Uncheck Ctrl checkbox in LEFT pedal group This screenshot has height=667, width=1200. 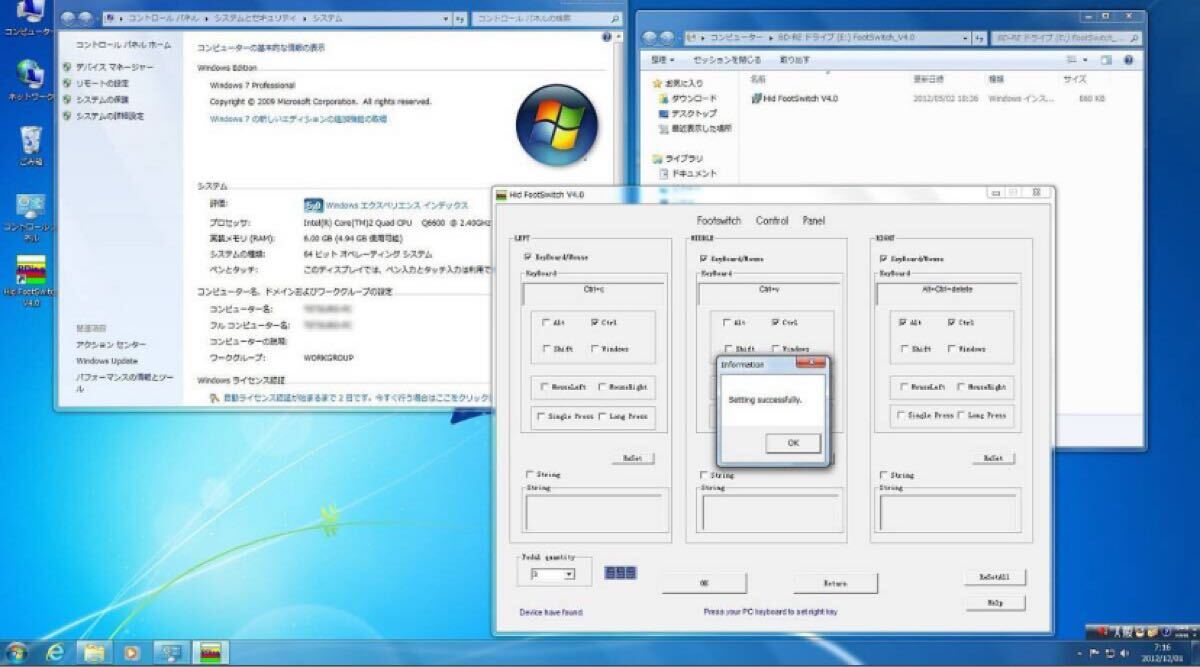click(595, 323)
